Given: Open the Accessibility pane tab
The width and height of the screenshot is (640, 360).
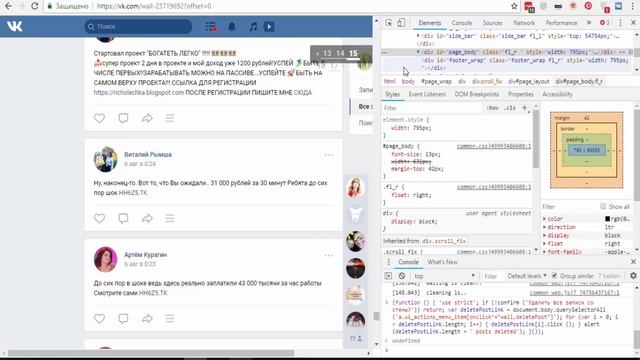Looking at the screenshot, I should tap(557, 94).
